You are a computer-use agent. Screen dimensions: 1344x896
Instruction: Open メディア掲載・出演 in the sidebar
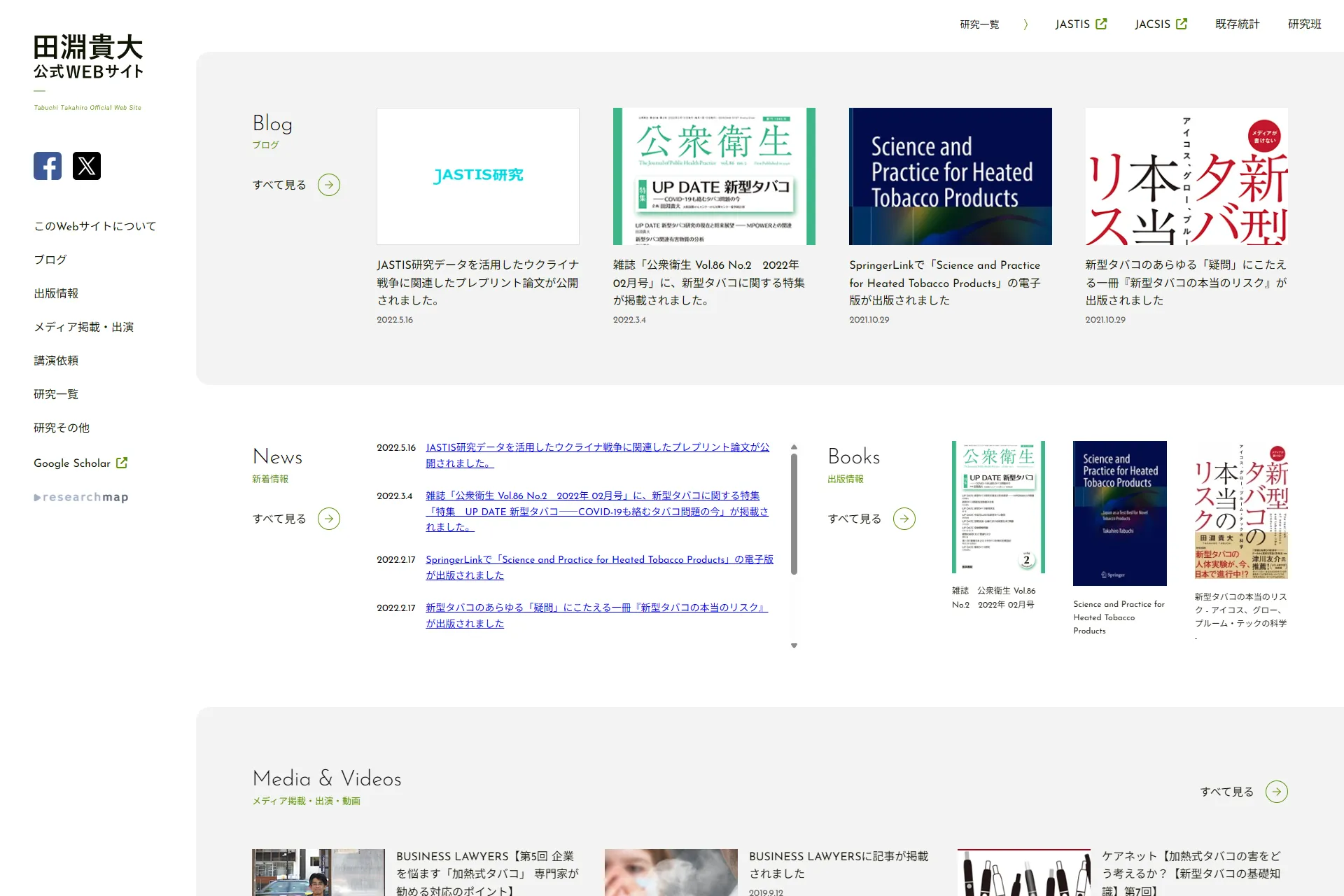pos(83,327)
